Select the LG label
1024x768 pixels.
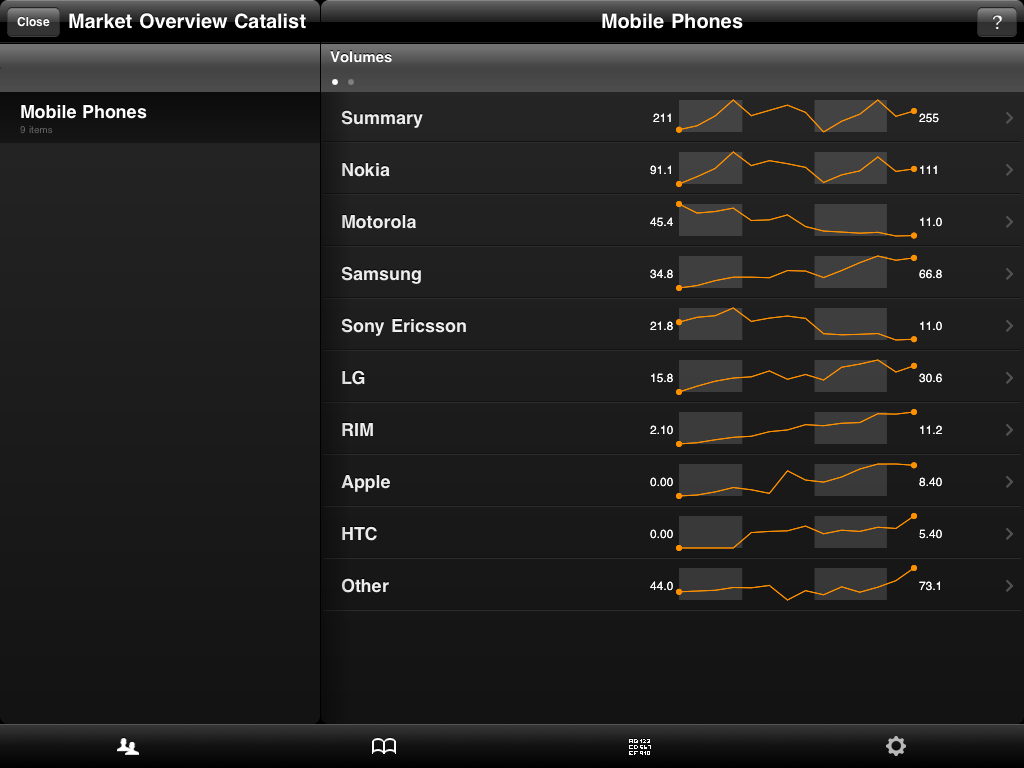point(353,377)
